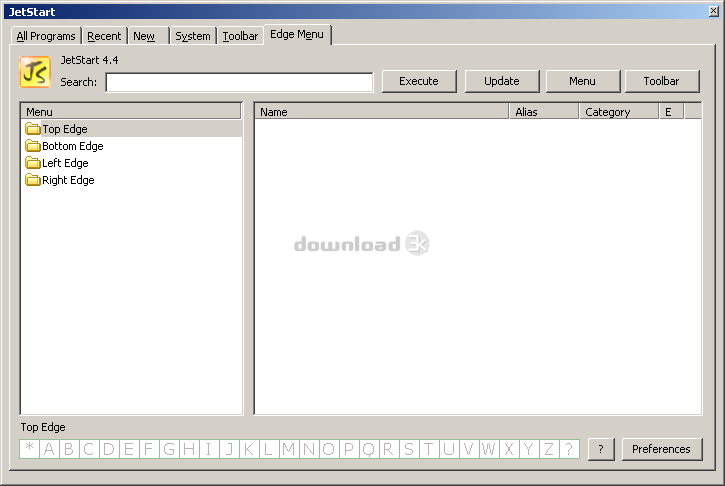The width and height of the screenshot is (725, 486).
Task: Filter by letter Y
Action: (528, 449)
